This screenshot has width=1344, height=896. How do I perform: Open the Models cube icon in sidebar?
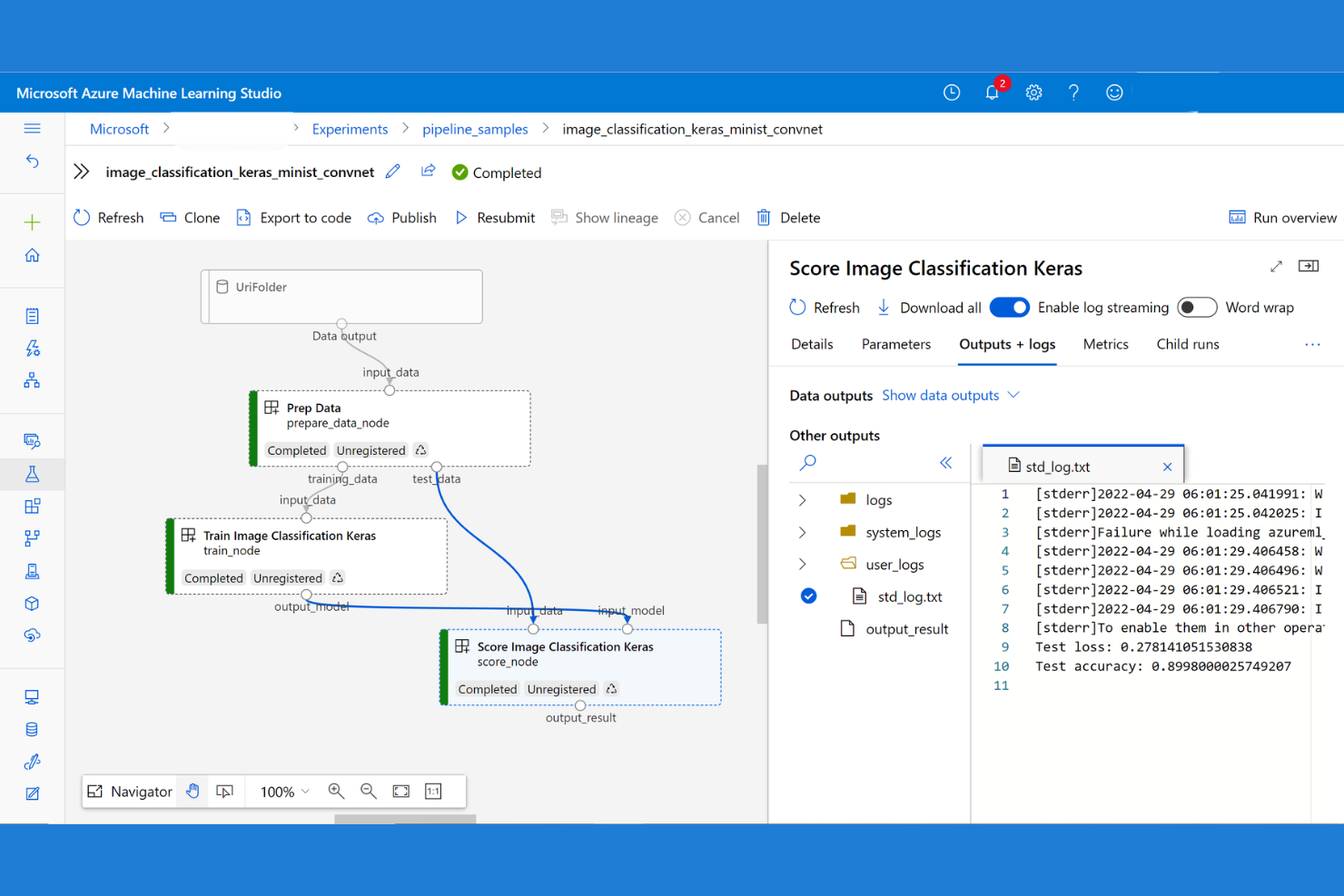(x=32, y=604)
